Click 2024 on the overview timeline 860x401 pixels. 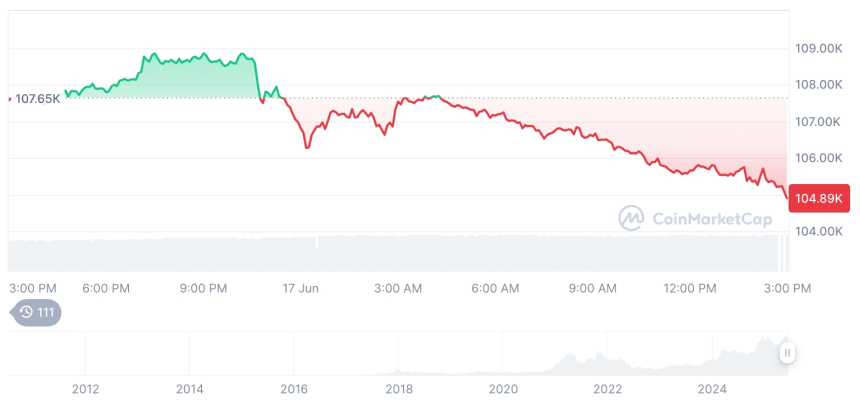(x=712, y=389)
